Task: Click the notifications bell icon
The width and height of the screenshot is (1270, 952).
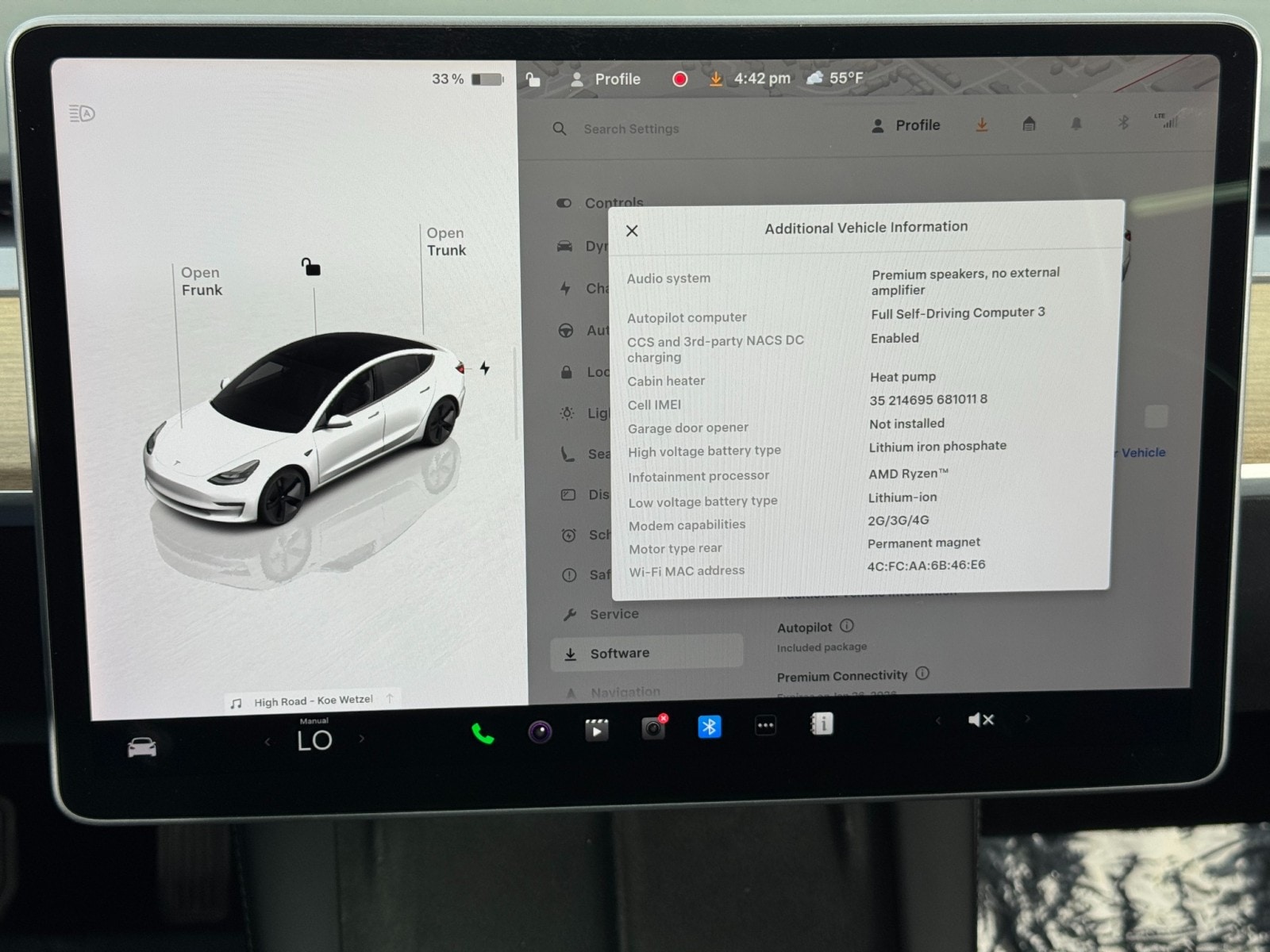Action: point(1076,124)
